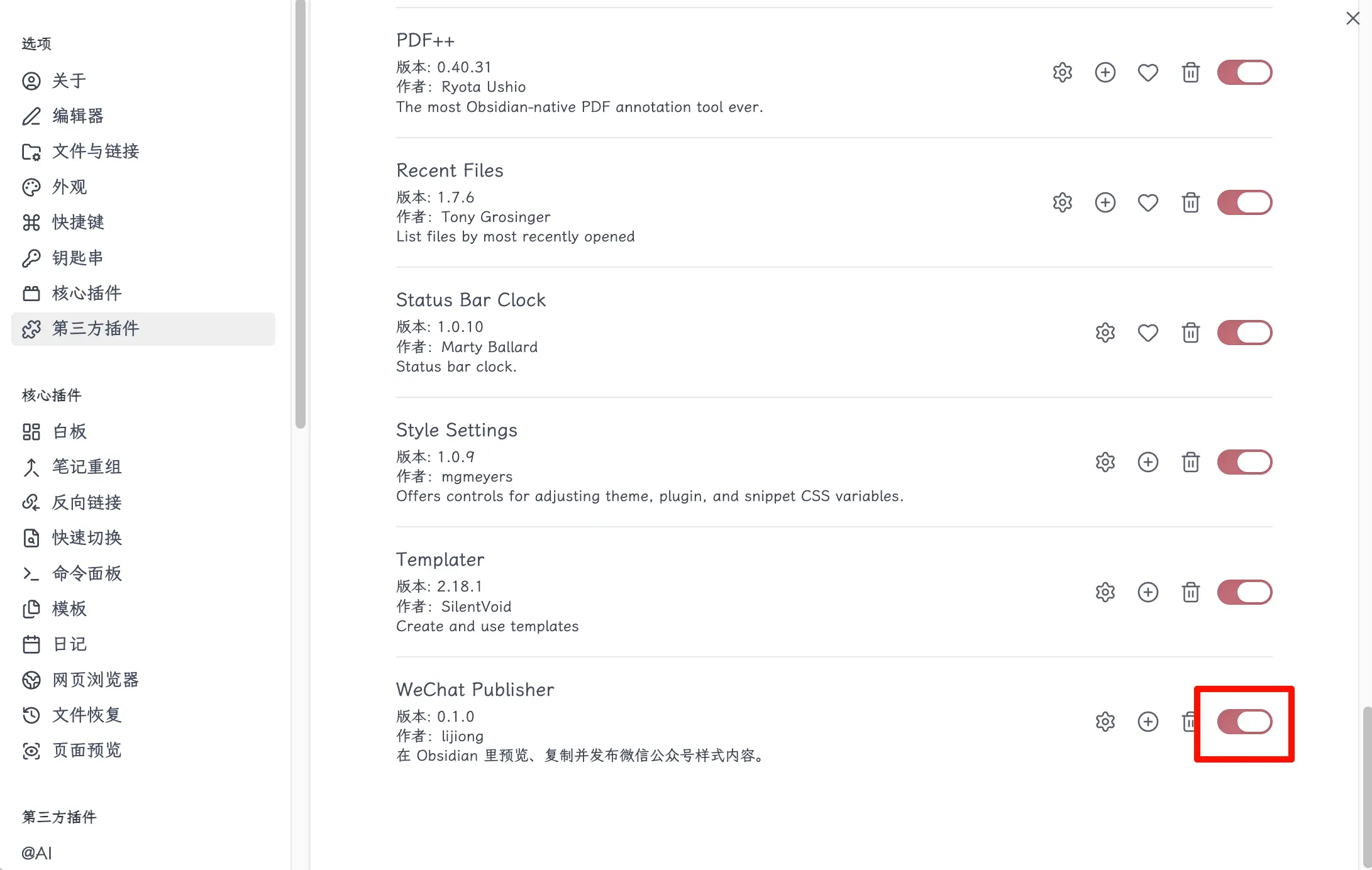Select the 核心插件 tab in sidebar

point(86,294)
